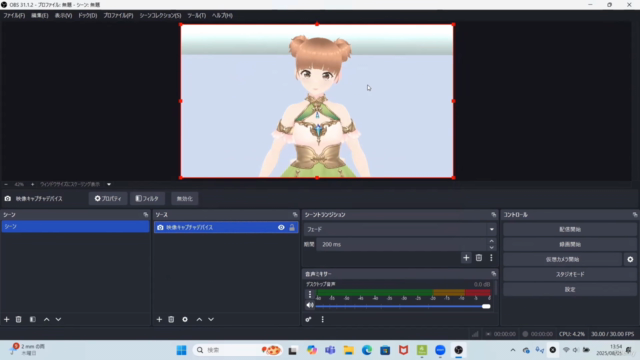The width and height of the screenshot is (640, 360).
Task: Mute desktop audio speaker icon
Action: (310, 305)
